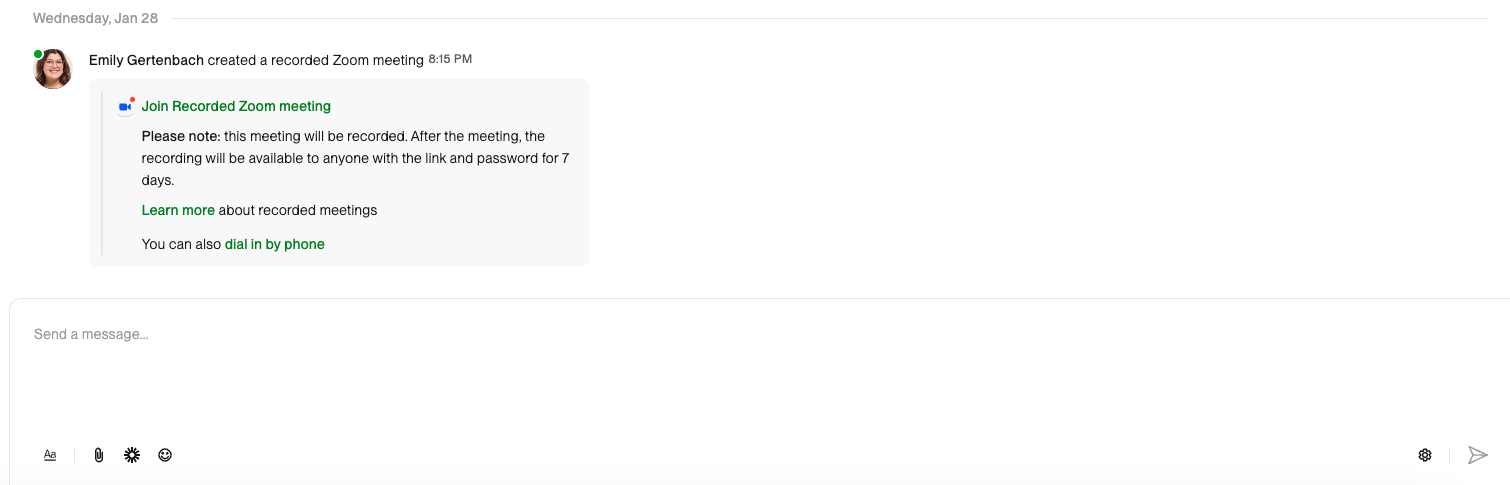This screenshot has height=485, width=1510.
Task: Open the emoji picker smiley icon
Action: [x=165, y=455]
